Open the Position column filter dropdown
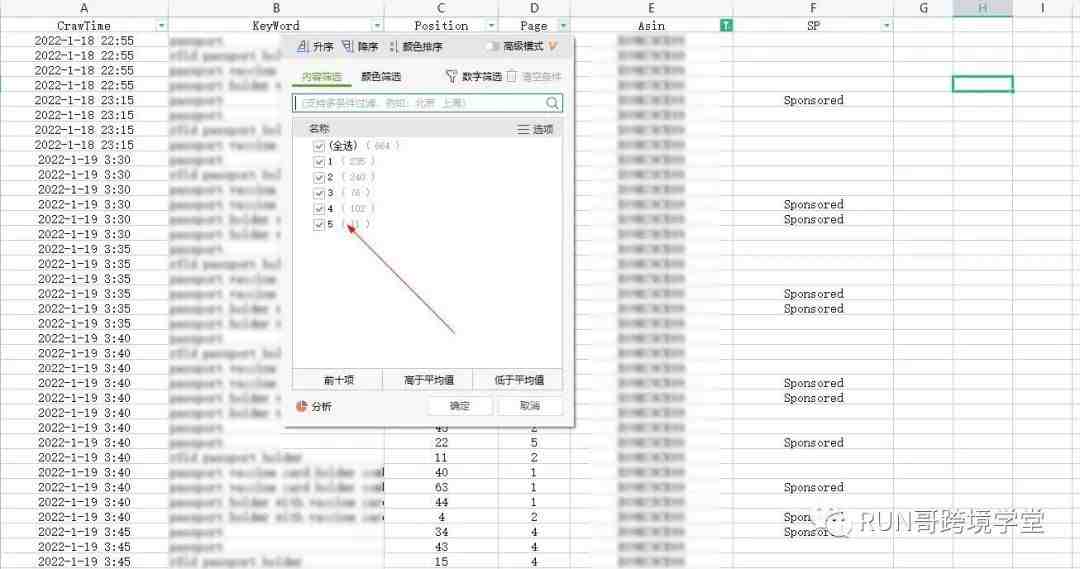Screen dimensions: 1080x569 (x=491, y=25)
